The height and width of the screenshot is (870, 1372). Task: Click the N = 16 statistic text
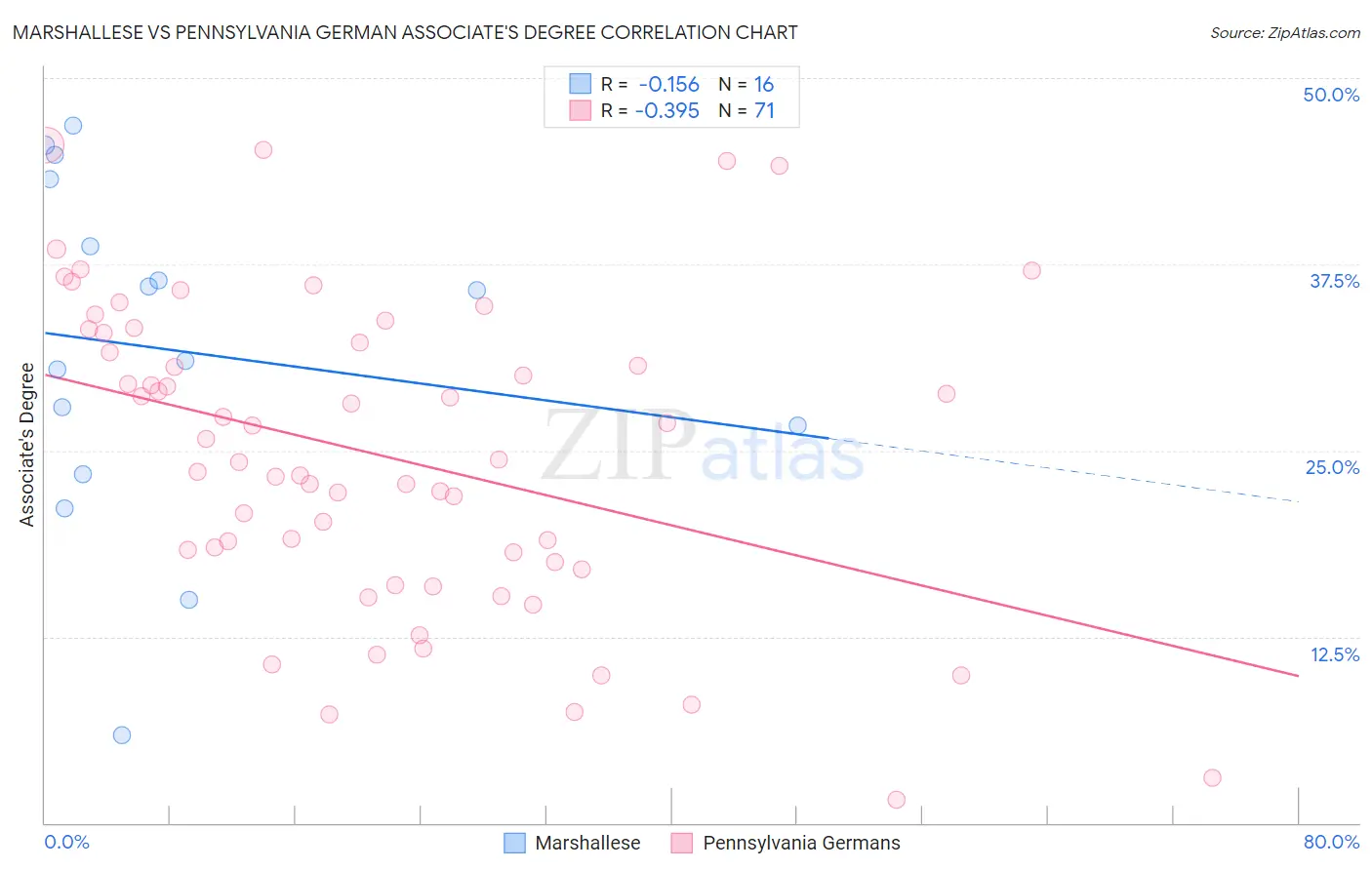point(747,84)
